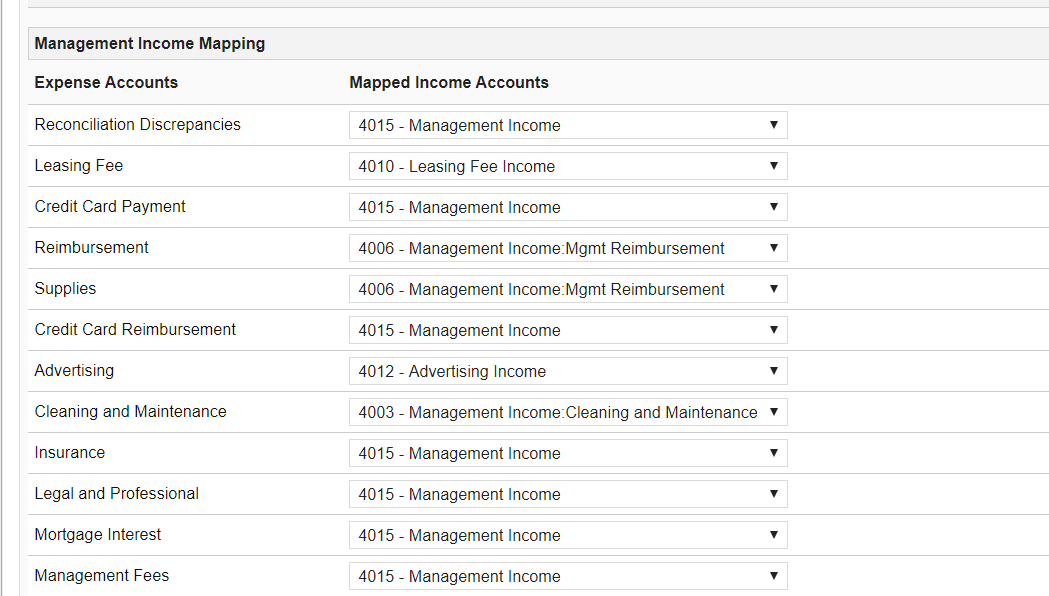Click 'Management Income Mapping' section heading
This screenshot has width=1049, height=596.
click(x=150, y=43)
